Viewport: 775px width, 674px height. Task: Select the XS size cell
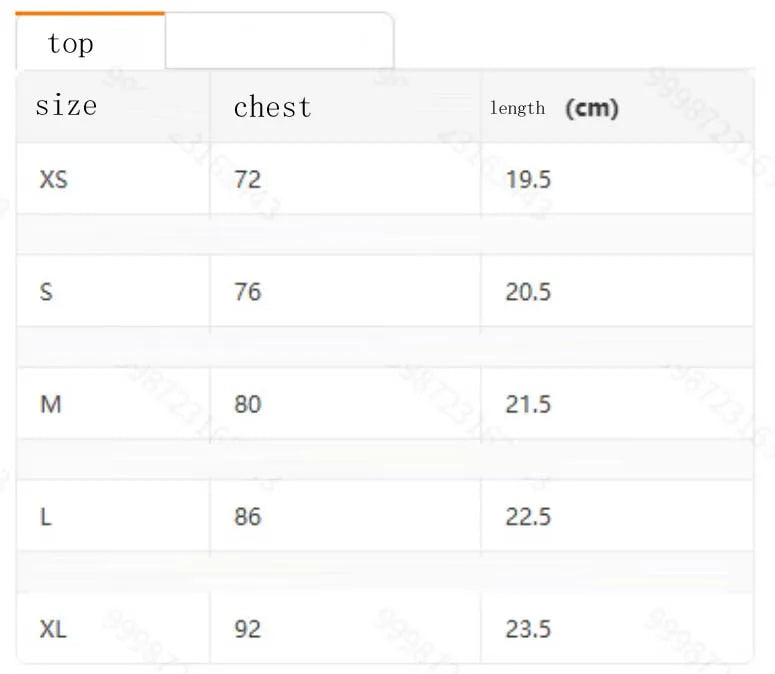(x=54, y=180)
